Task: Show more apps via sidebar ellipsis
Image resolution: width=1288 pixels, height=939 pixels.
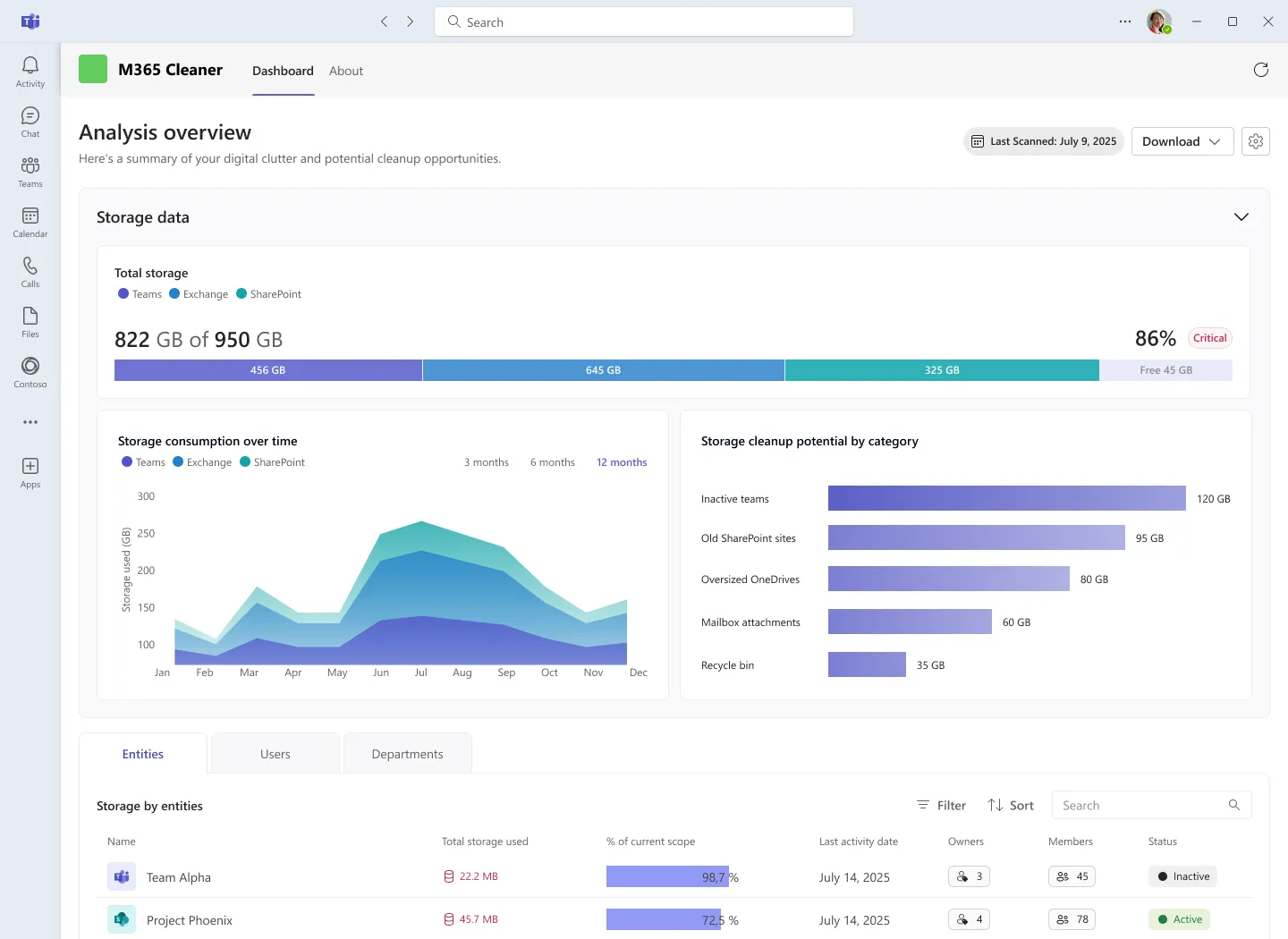Action: [30, 422]
